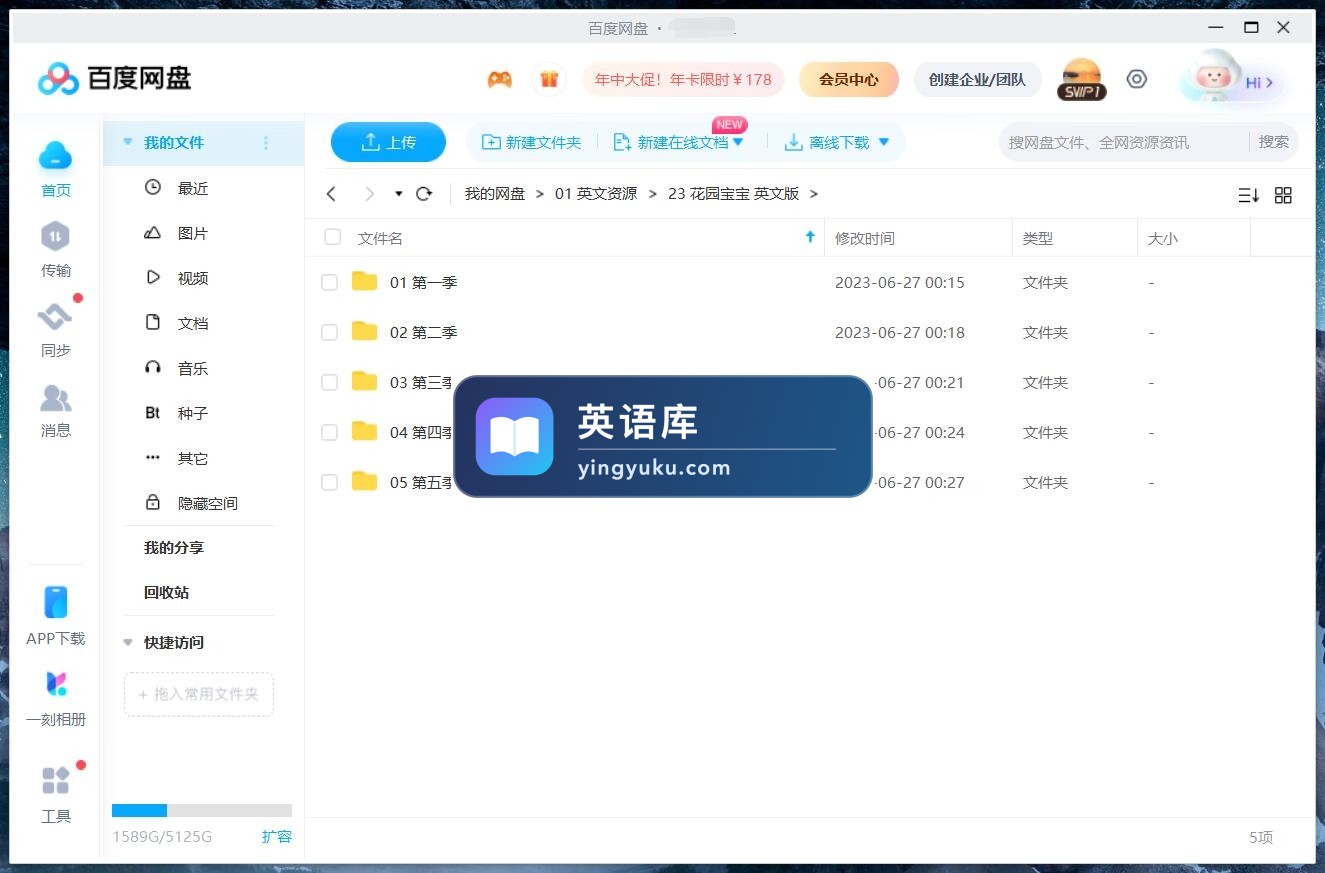Go back with the left arrow
The height and width of the screenshot is (873, 1325).
point(332,194)
